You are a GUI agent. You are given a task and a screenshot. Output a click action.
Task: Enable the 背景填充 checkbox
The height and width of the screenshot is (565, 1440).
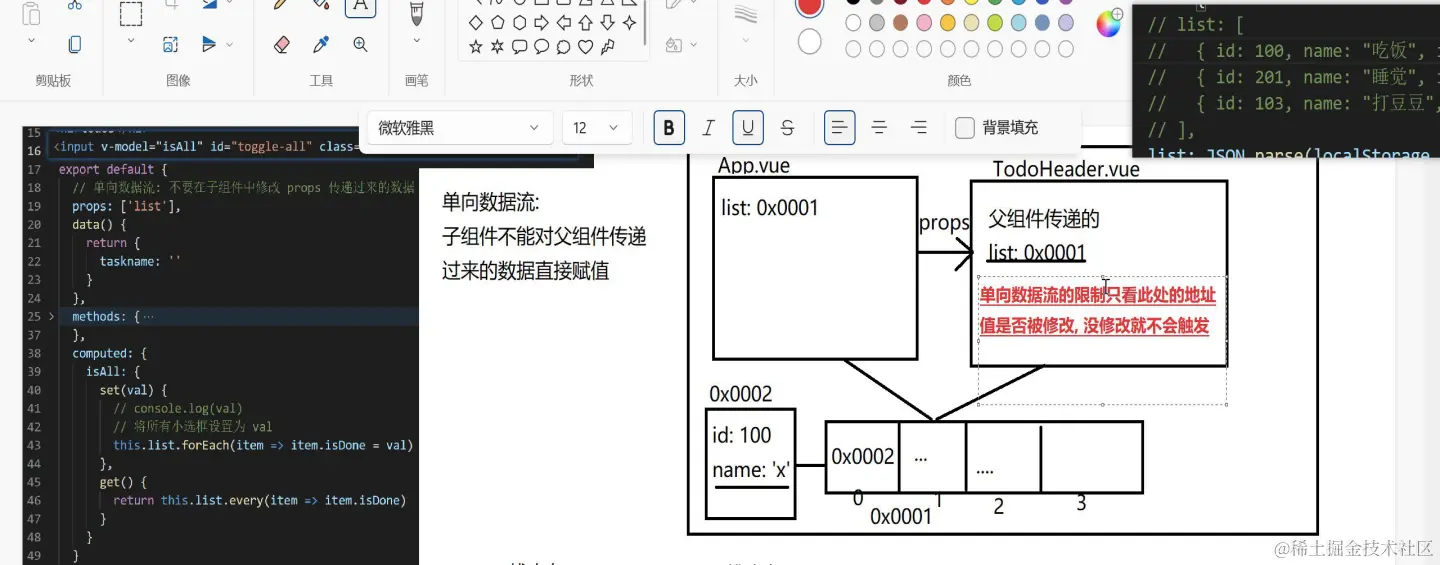click(x=965, y=127)
